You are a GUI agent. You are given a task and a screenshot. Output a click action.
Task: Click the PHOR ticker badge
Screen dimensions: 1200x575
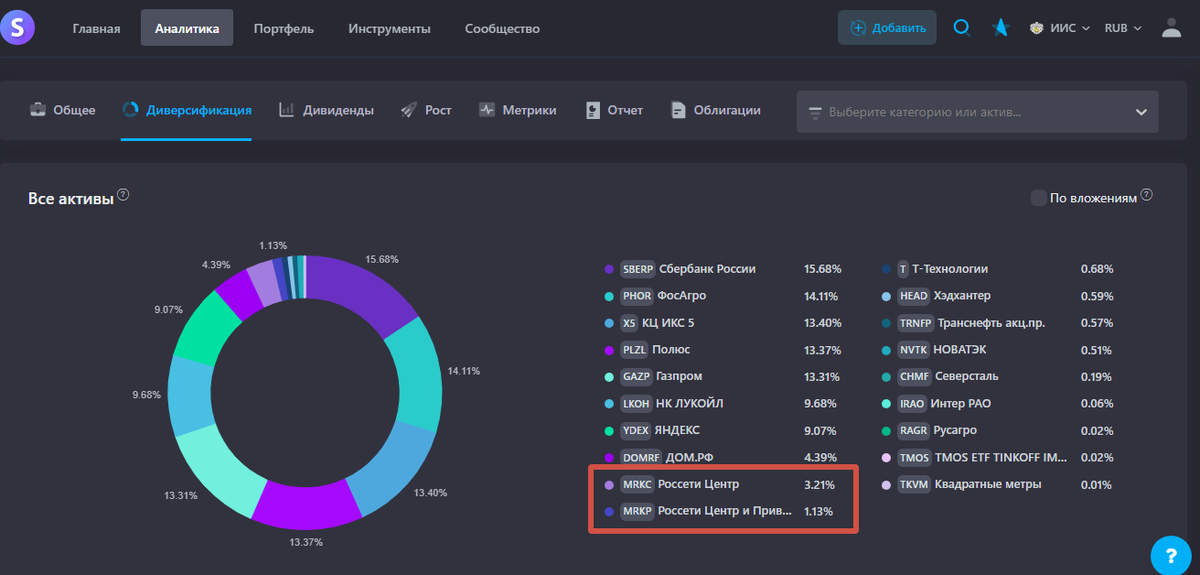tap(637, 296)
